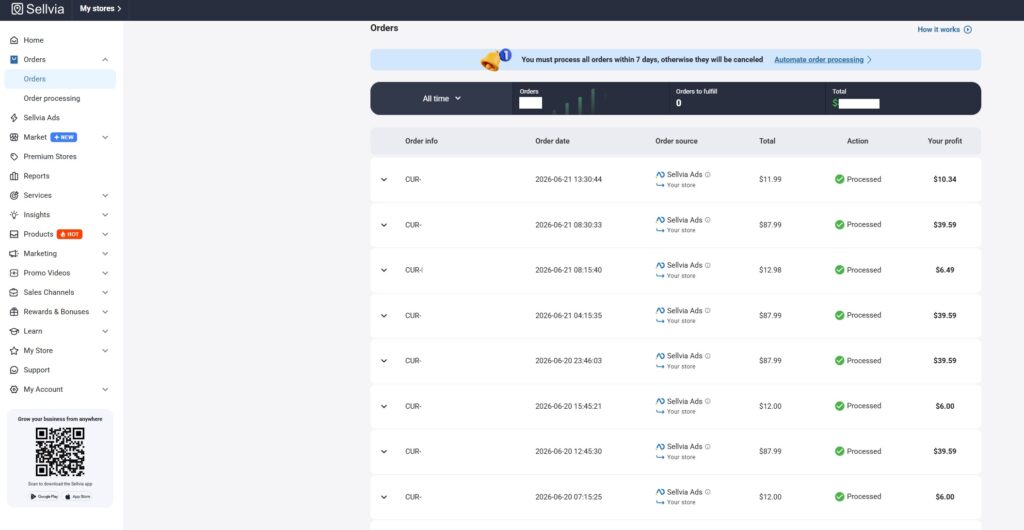Viewport: 1024px width, 530px height.
Task: Open the All time period dropdown
Action: pyautogui.click(x=441, y=99)
